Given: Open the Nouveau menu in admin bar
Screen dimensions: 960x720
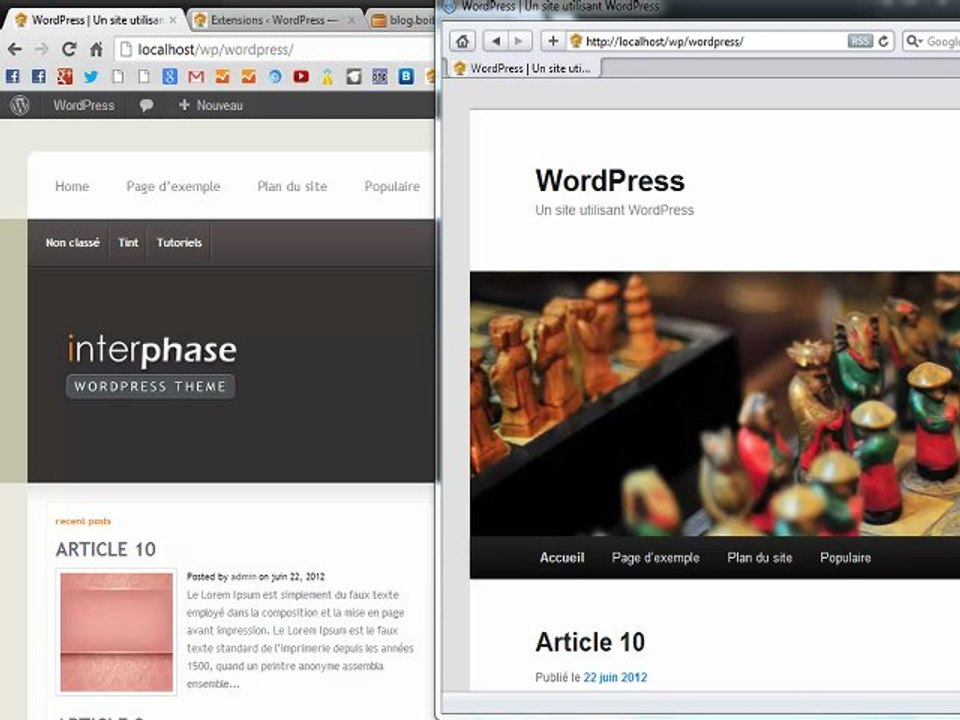Looking at the screenshot, I should (211, 105).
